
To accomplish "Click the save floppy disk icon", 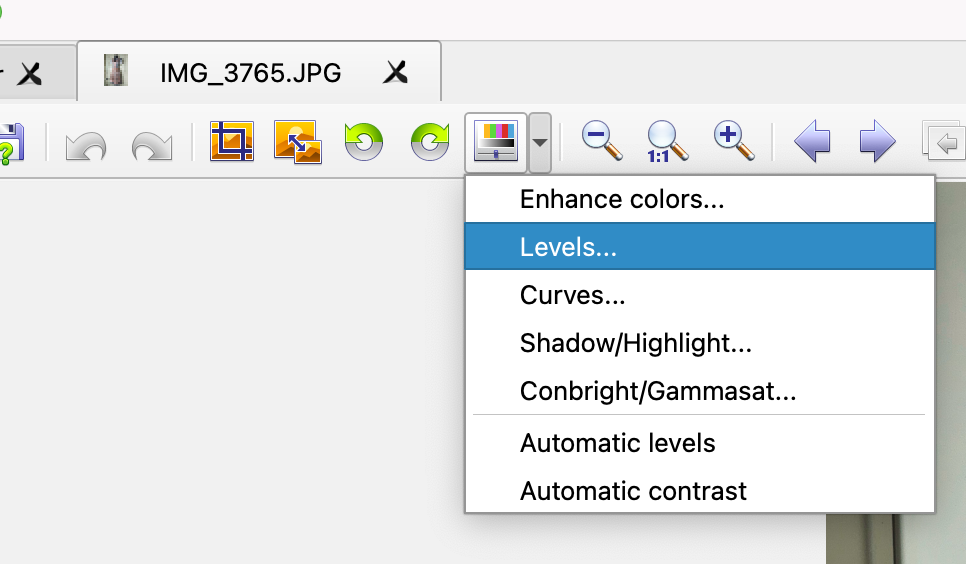I will (x=11, y=144).
